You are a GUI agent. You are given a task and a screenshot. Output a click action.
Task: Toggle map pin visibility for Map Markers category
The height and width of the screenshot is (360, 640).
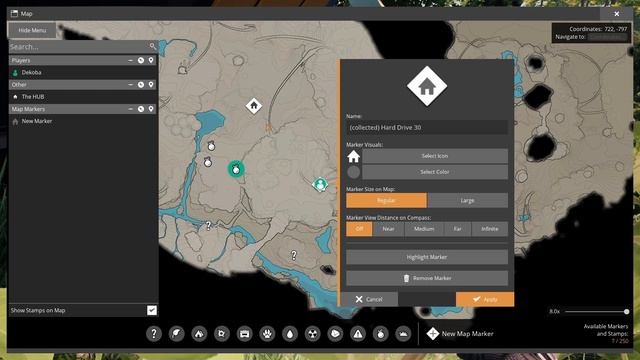[151, 109]
